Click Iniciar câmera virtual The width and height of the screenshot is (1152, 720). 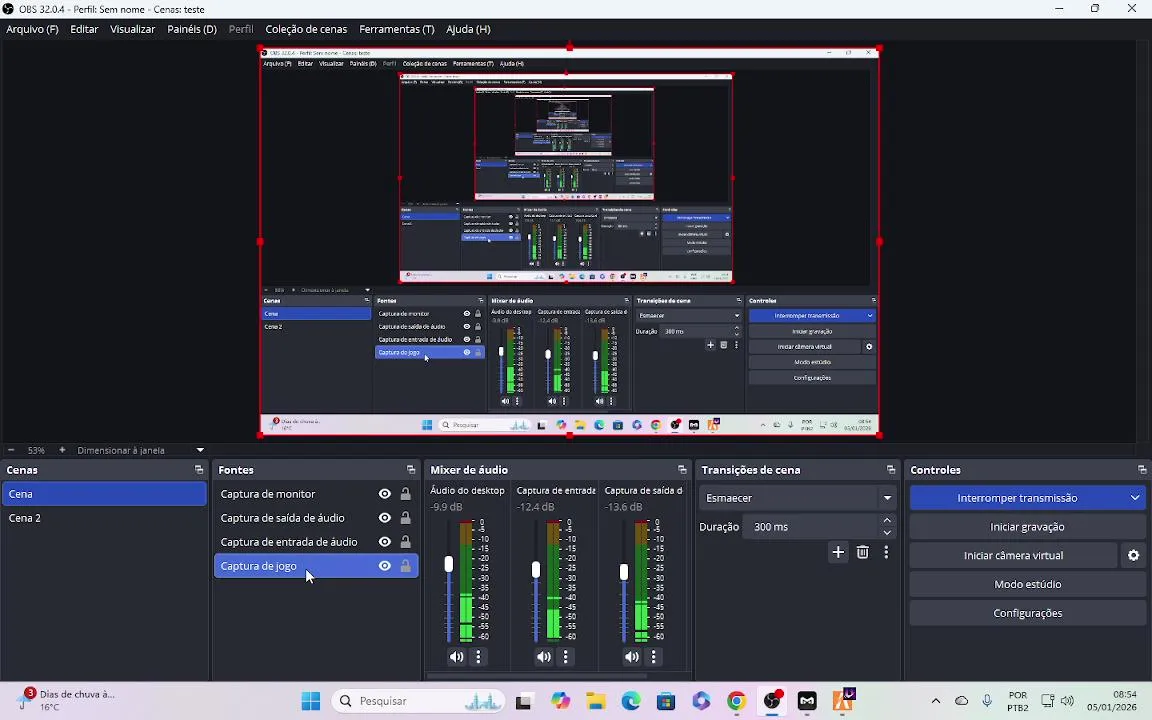point(1013,555)
